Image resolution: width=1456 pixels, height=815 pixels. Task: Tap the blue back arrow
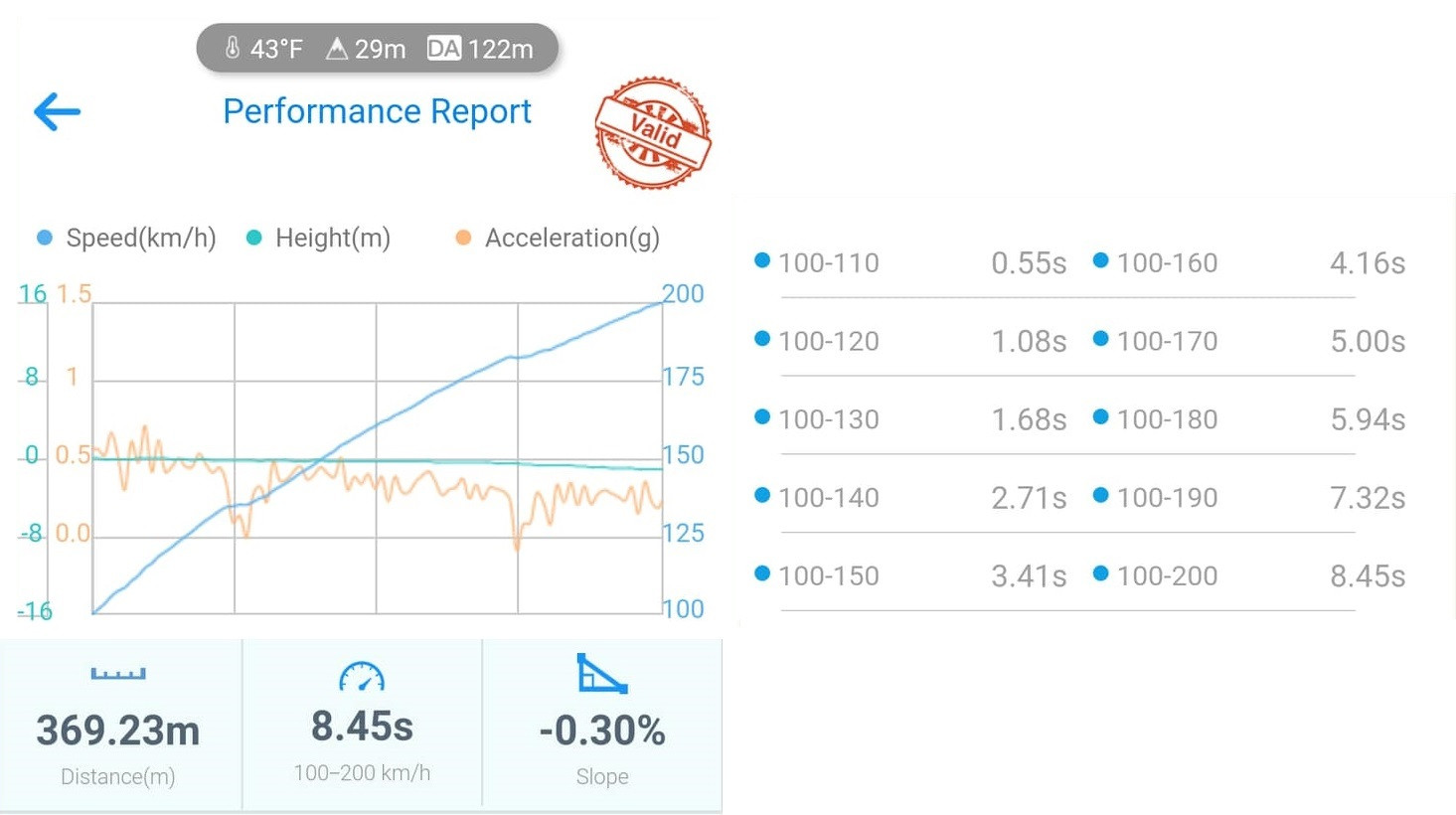(57, 111)
